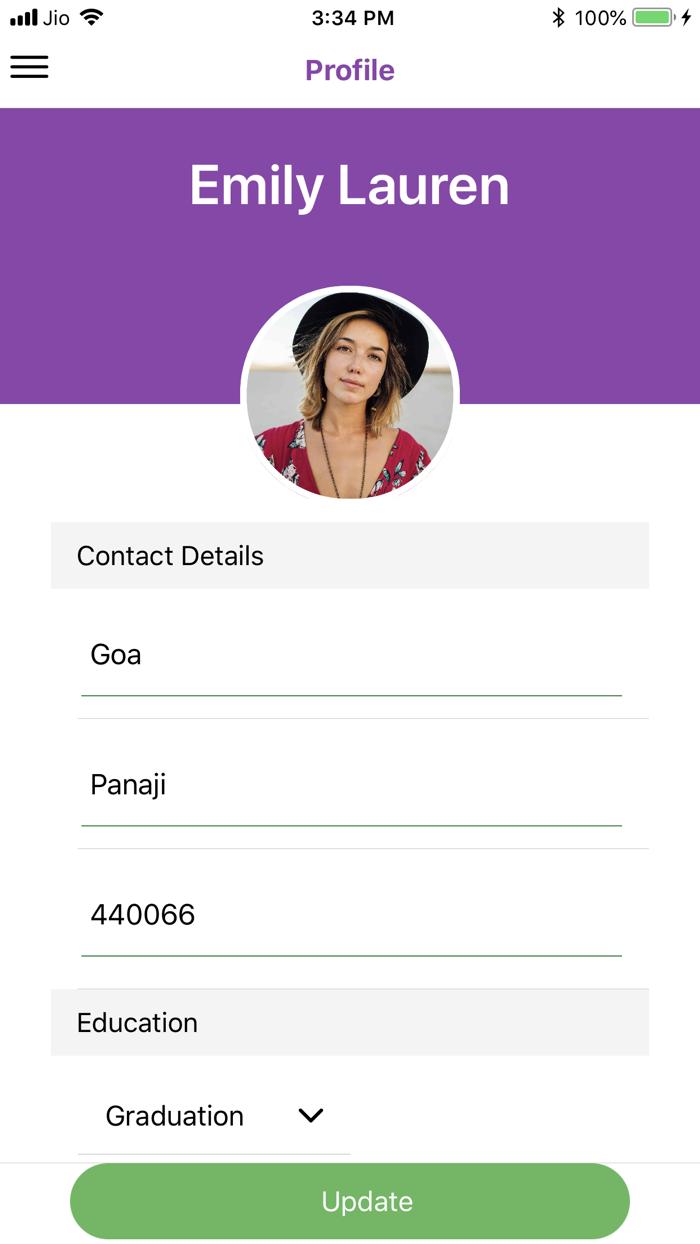The image size is (700, 1244).
Task: Open the Graduation education selector
Action: click(x=175, y=1116)
